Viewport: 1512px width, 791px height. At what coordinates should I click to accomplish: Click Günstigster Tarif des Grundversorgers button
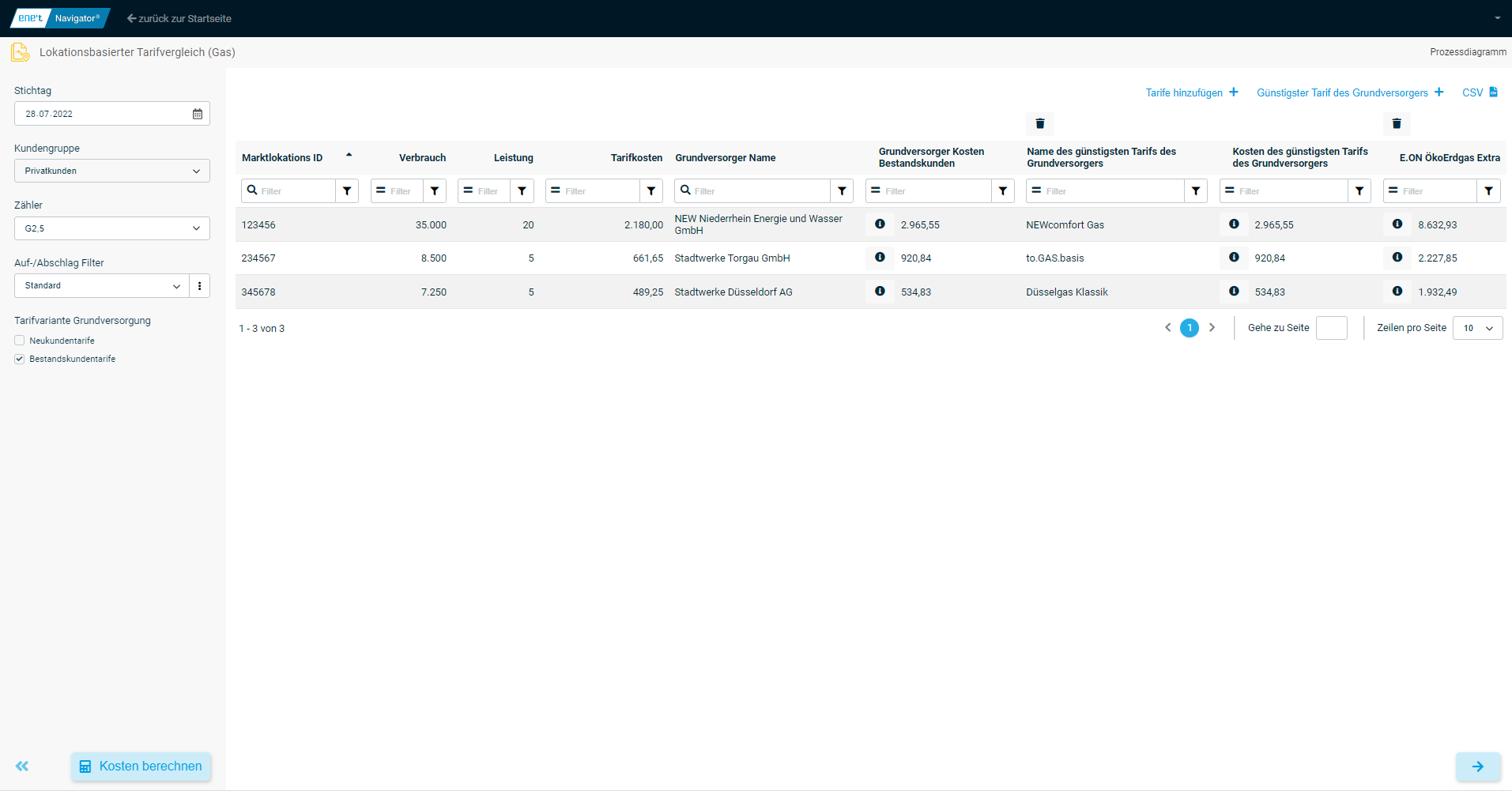pos(1350,92)
